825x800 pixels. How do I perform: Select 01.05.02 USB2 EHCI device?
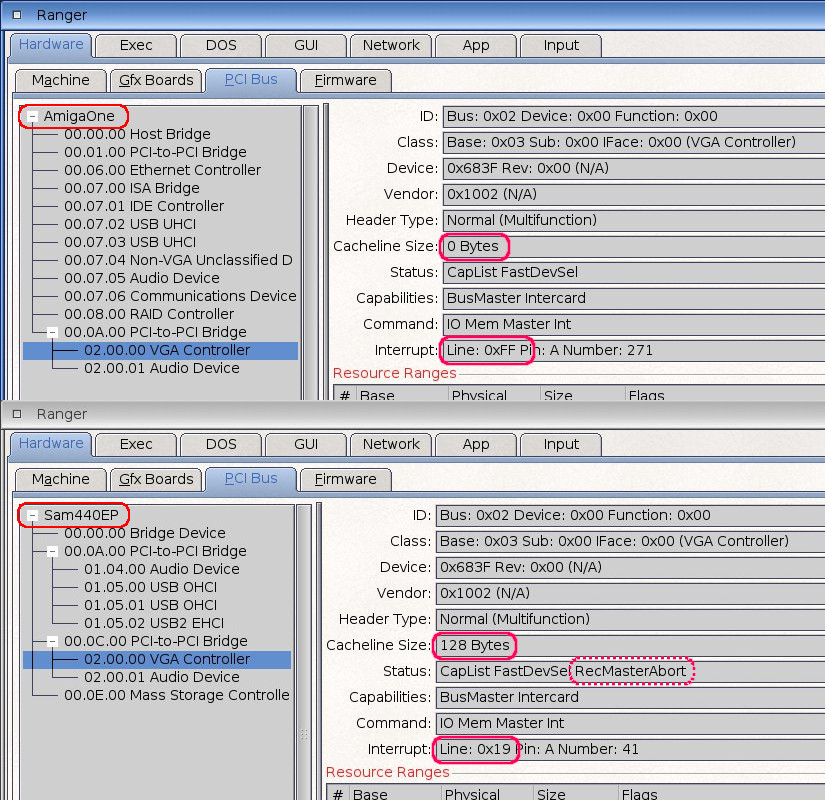(152, 623)
